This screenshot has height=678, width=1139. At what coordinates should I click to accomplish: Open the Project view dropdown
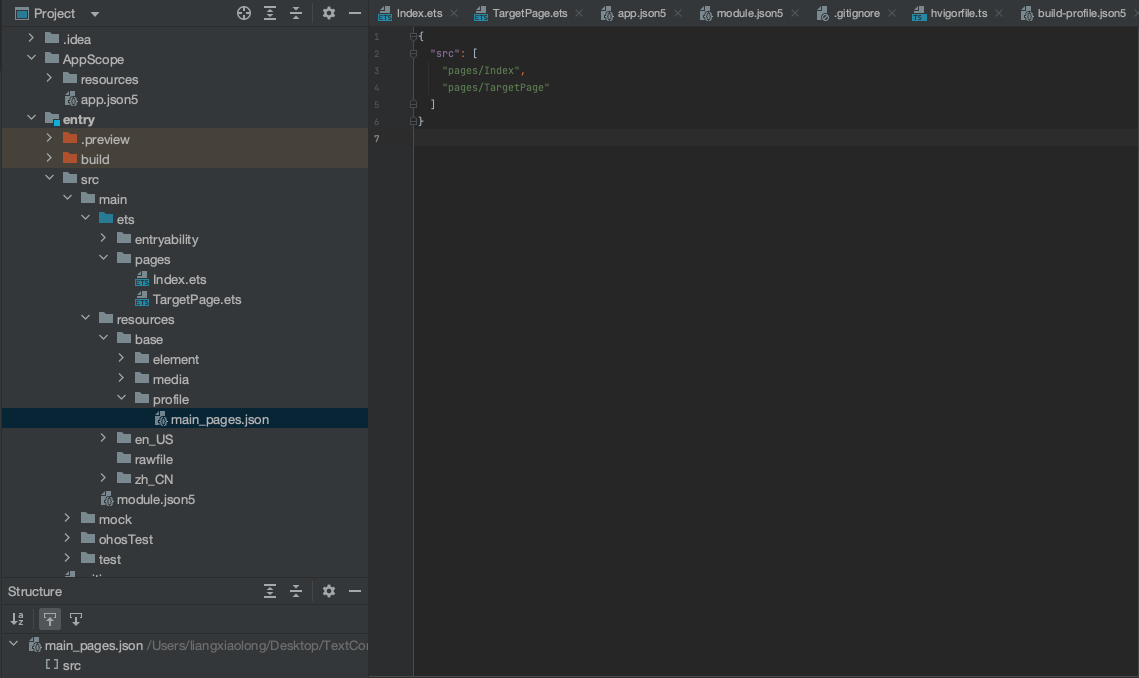pyautogui.click(x=95, y=14)
